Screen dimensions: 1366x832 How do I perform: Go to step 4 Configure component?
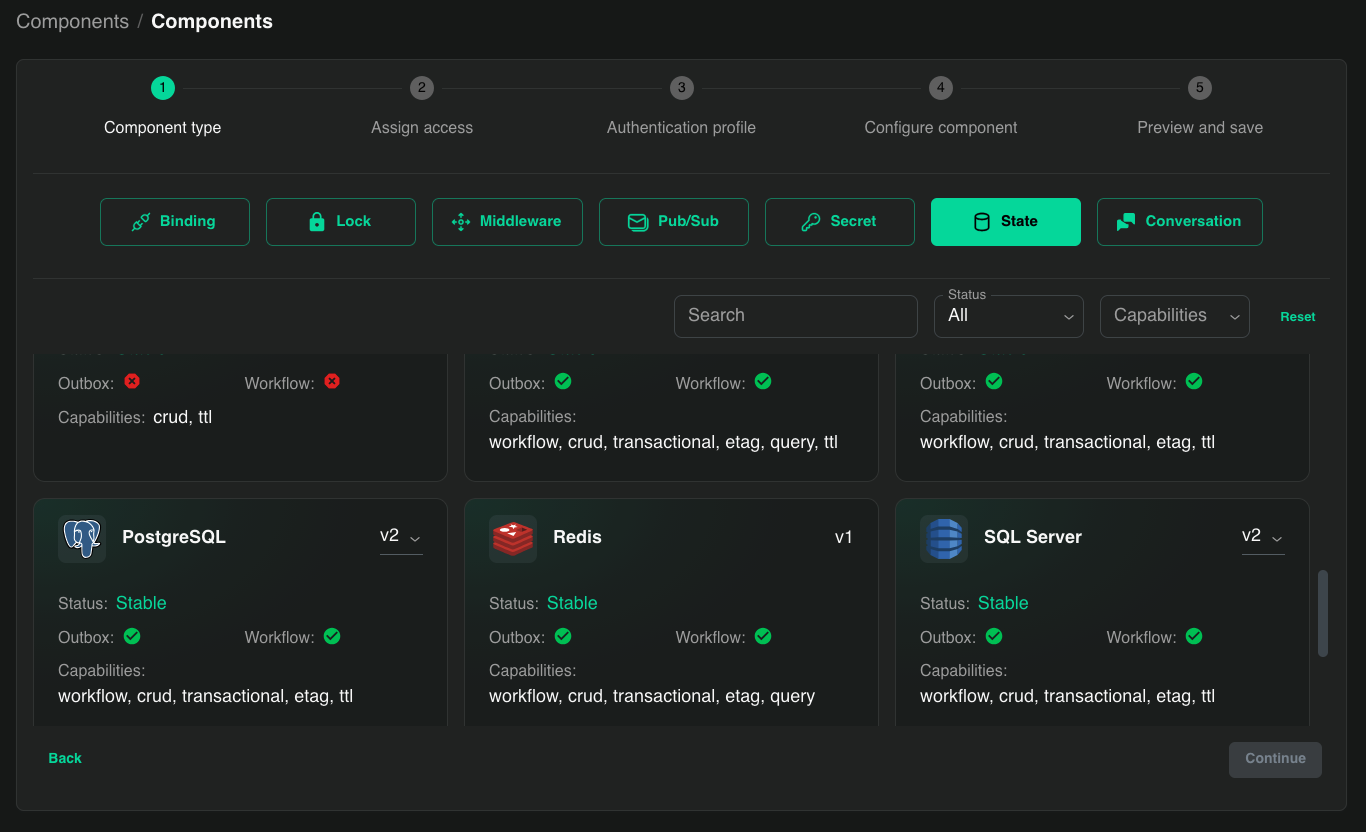(941, 108)
